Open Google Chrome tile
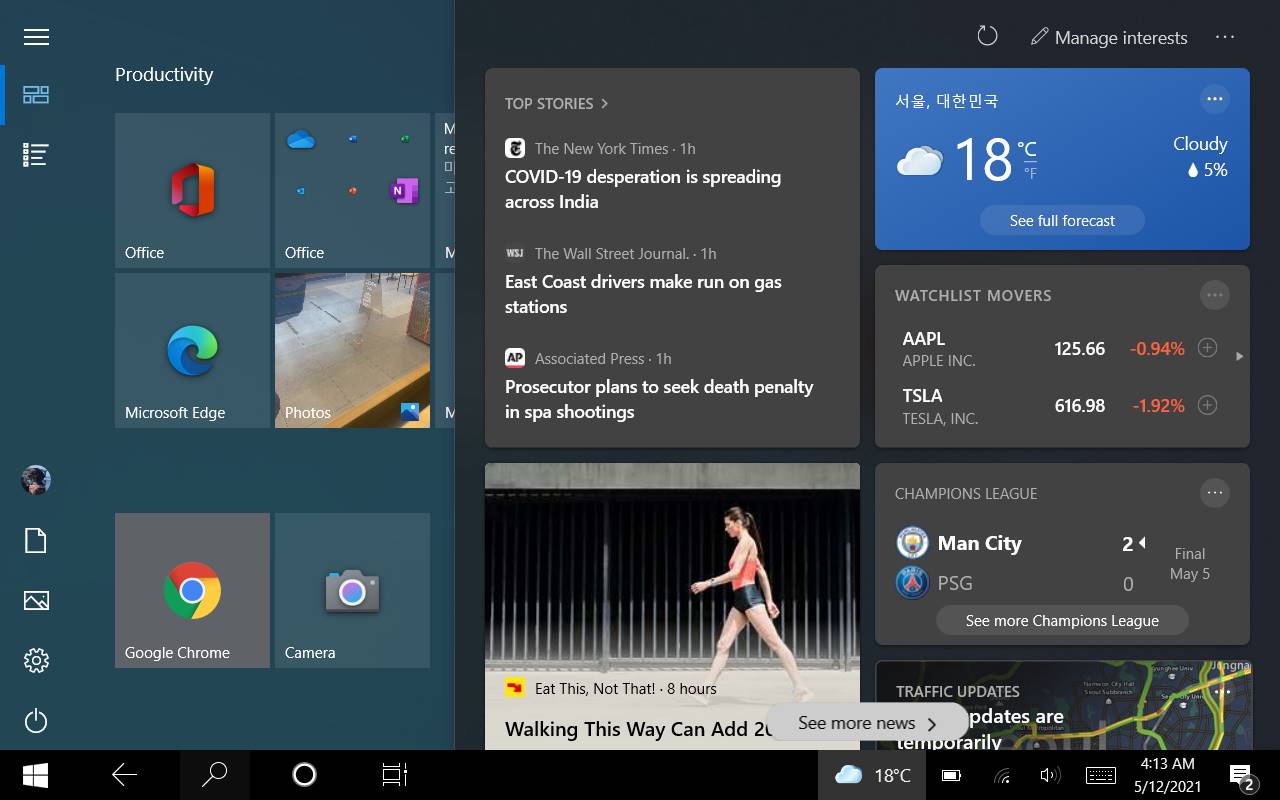 [x=192, y=590]
